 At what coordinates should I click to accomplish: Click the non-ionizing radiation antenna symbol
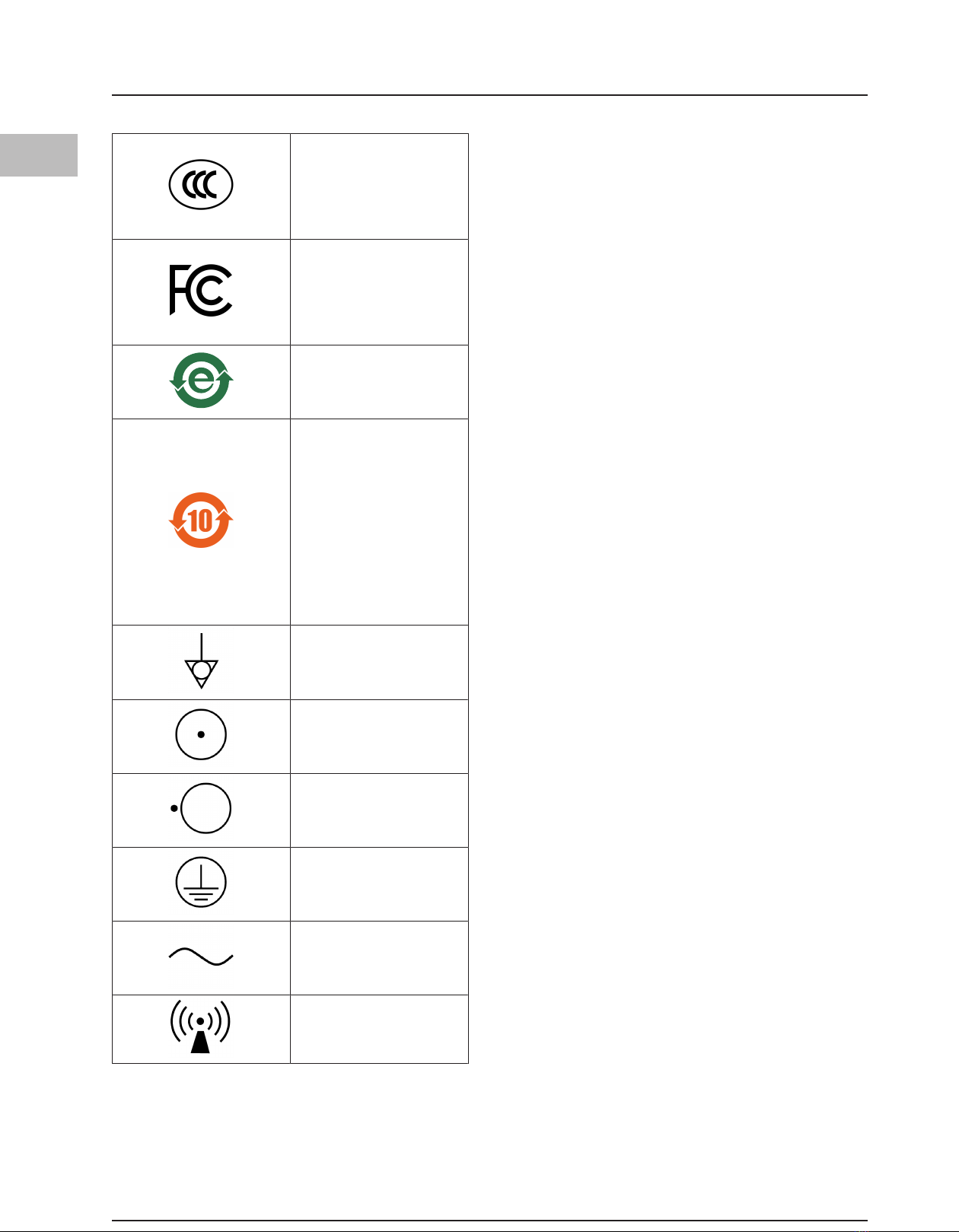(x=200, y=1027)
